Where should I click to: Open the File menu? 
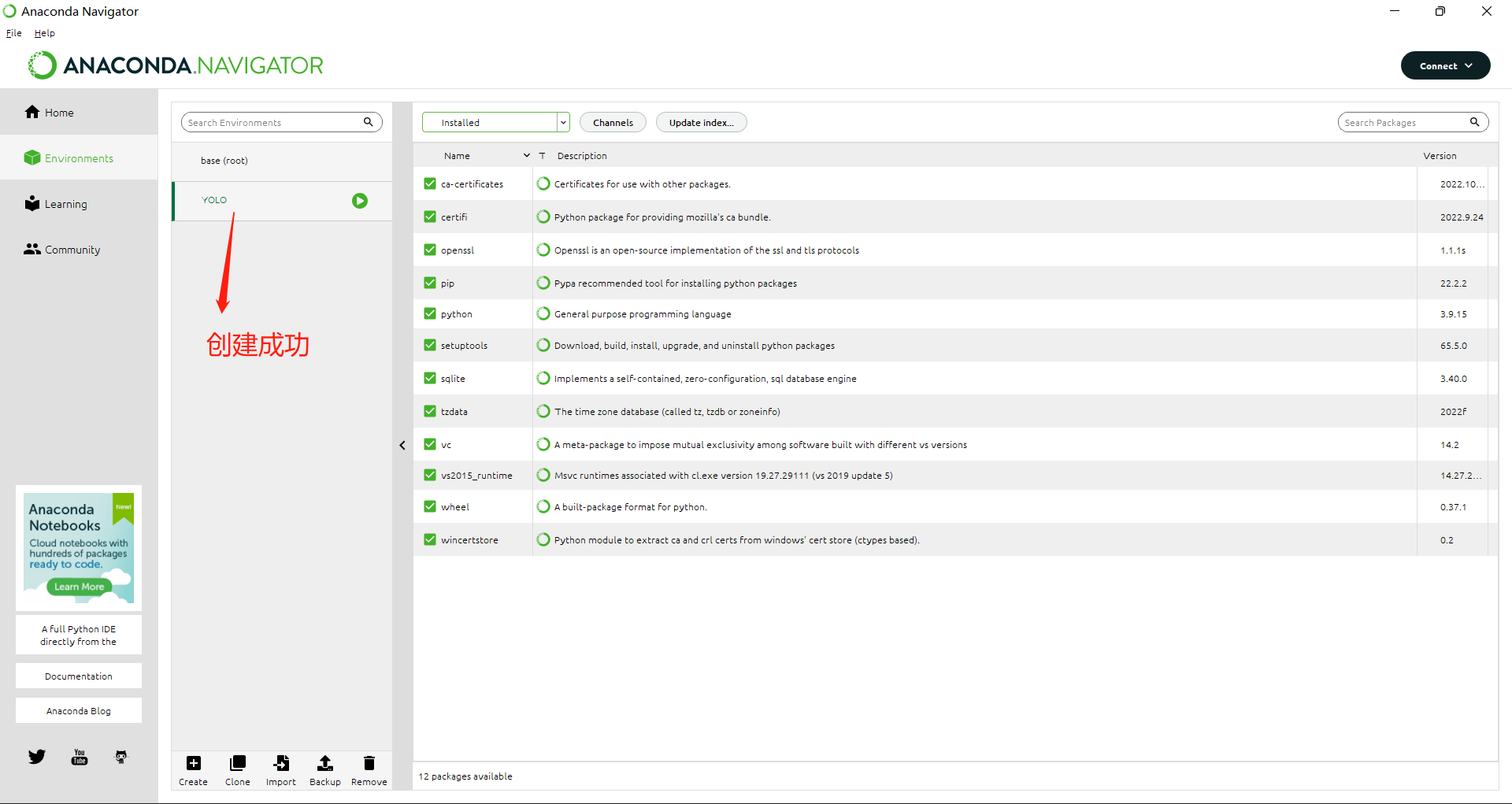click(x=13, y=33)
